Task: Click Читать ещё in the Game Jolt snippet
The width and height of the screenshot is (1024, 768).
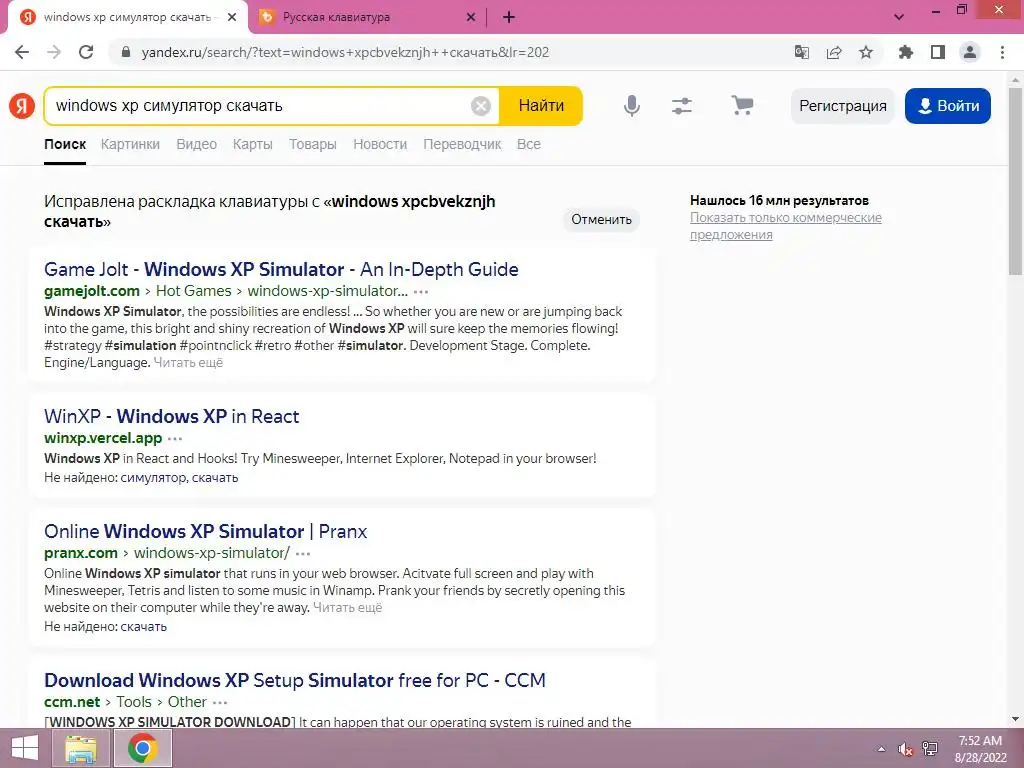Action: tap(188, 362)
